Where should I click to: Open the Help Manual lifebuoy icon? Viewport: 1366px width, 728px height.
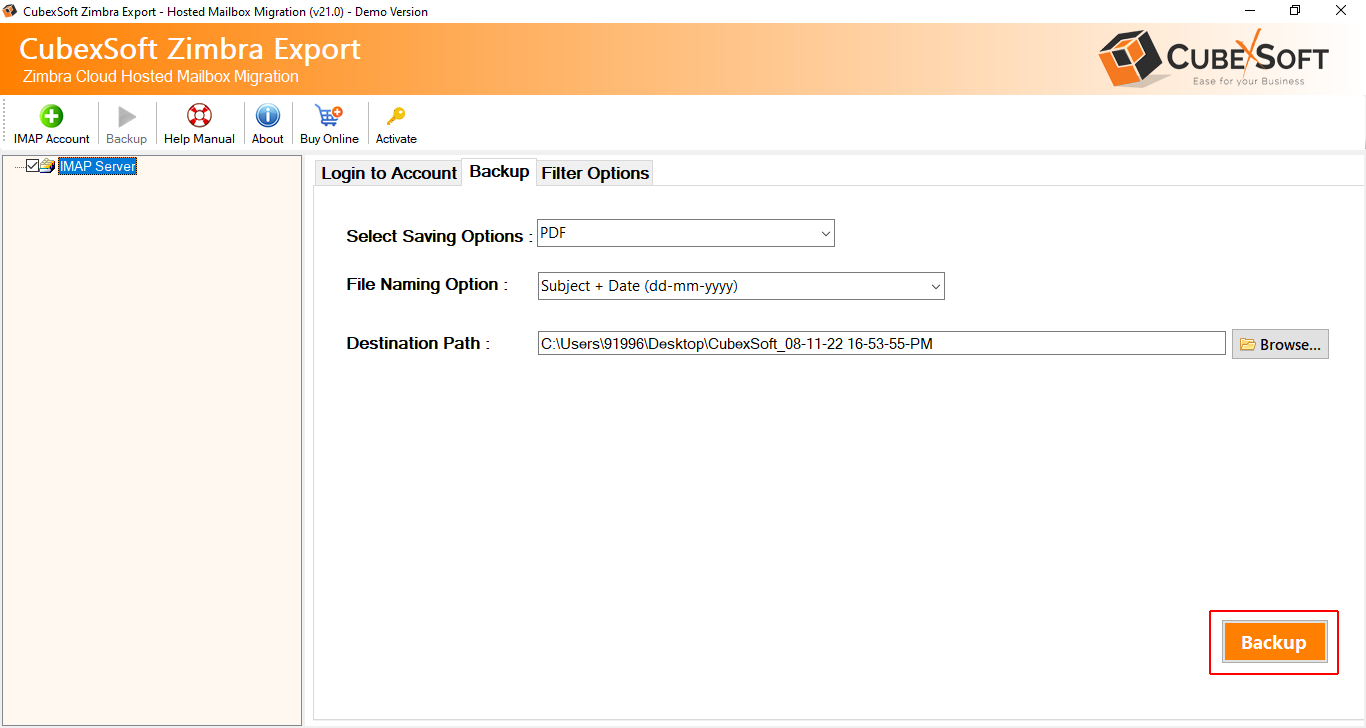click(199, 116)
